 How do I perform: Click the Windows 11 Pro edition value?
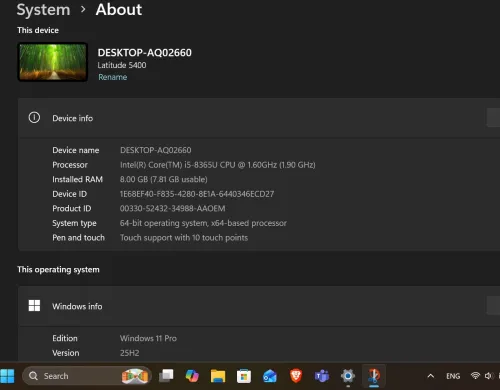pos(148,338)
